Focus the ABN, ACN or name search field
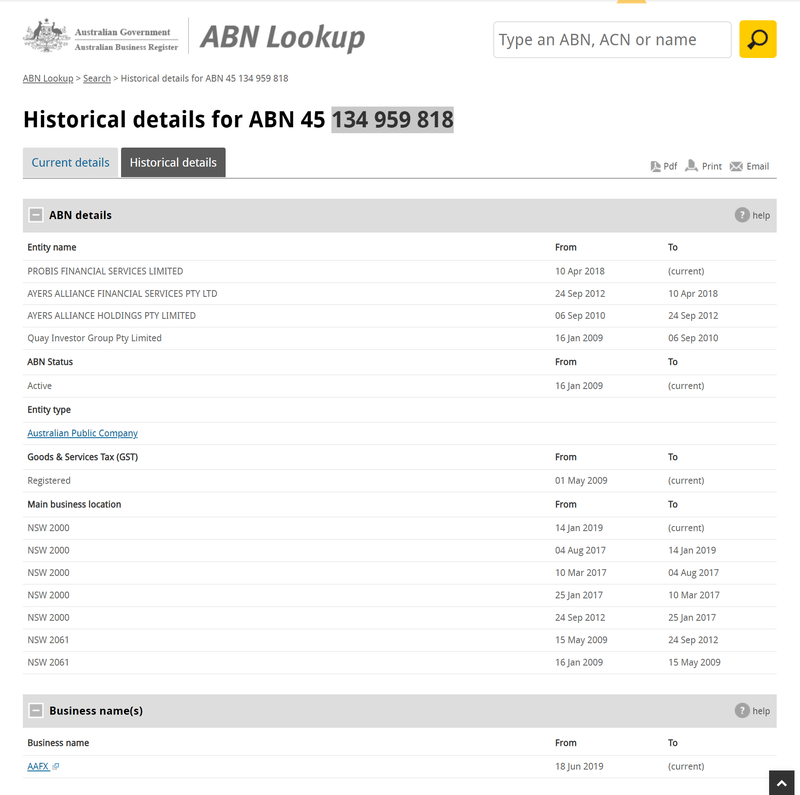Viewport: 800px width, 795px height. 612,40
